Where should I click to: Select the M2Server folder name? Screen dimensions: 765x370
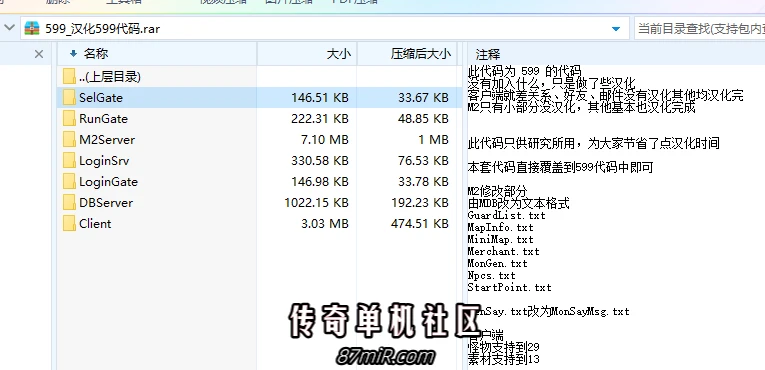(107, 140)
